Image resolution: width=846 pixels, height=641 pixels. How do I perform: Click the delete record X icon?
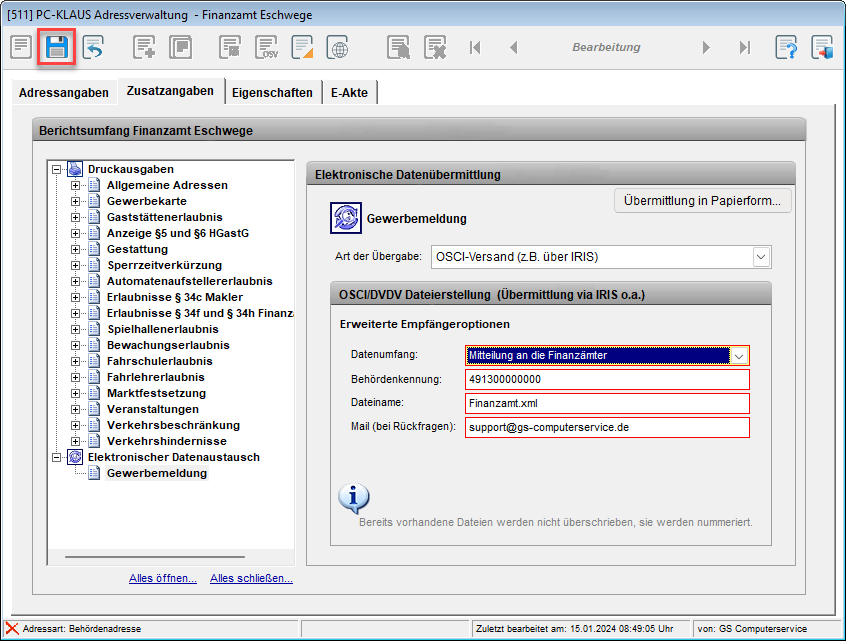point(434,47)
